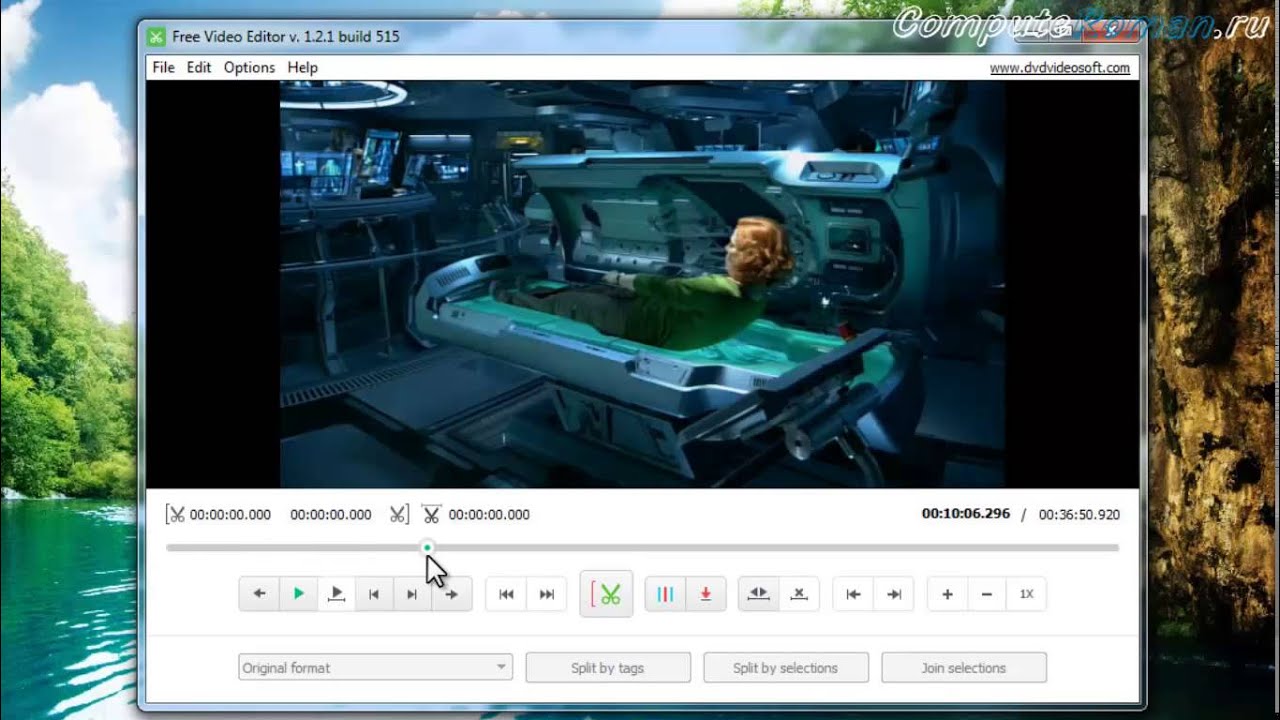
Task: Click the Split by selections button
Action: pos(786,667)
